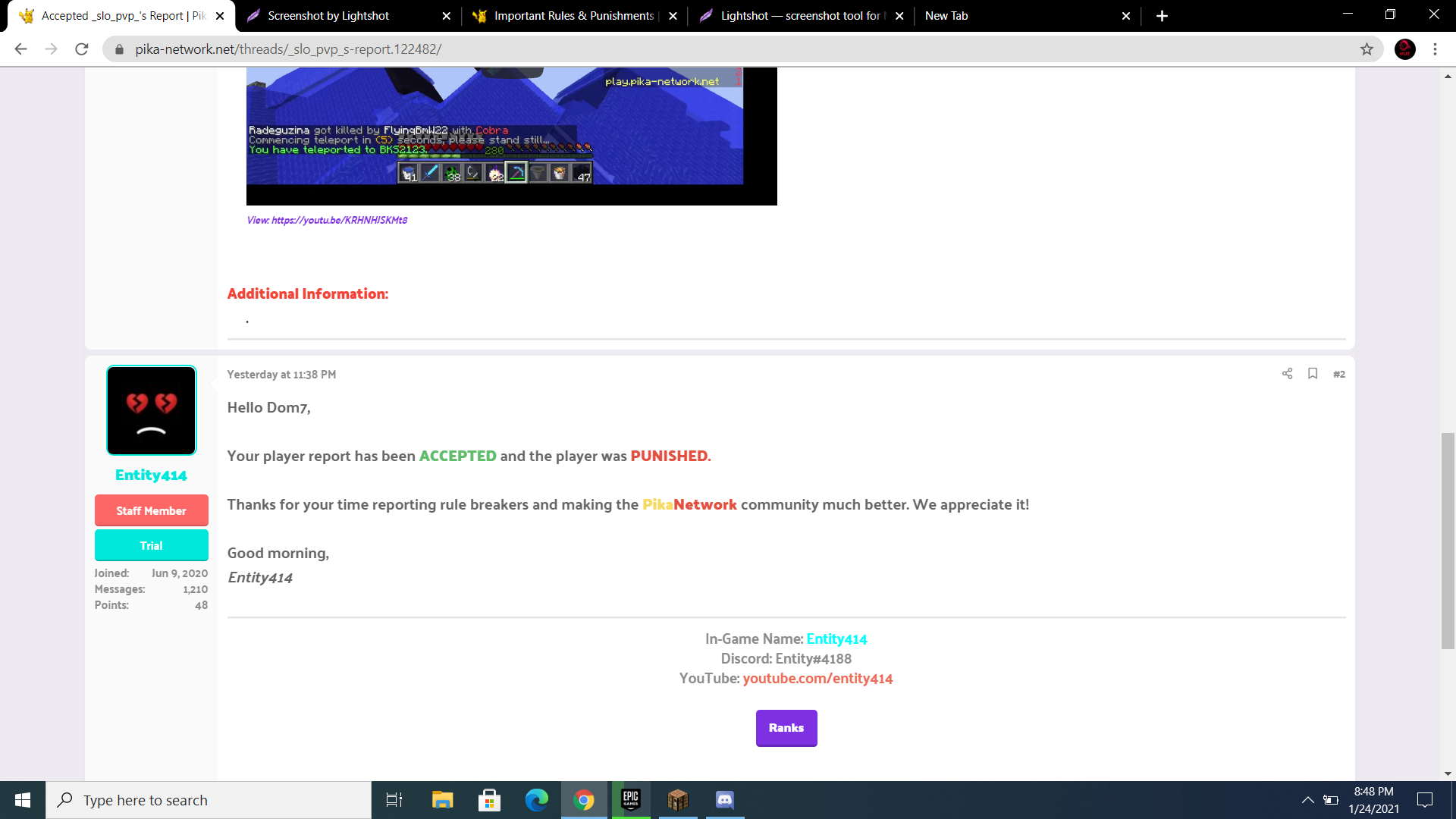Reload the page using the refresh icon
Image resolution: width=1456 pixels, height=819 pixels.
coord(82,49)
